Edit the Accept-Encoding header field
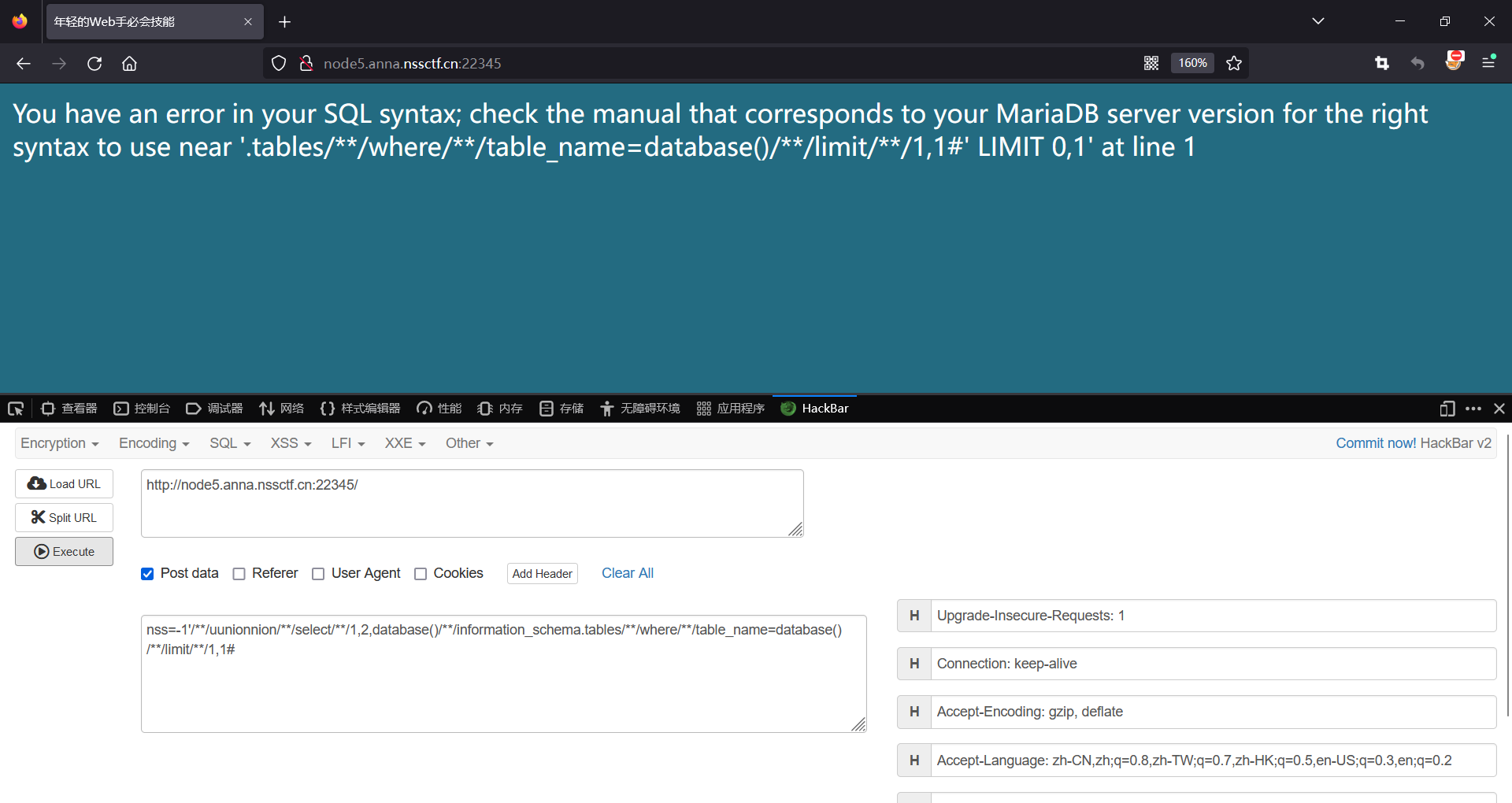The height and width of the screenshot is (803, 1512). tap(1214, 712)
